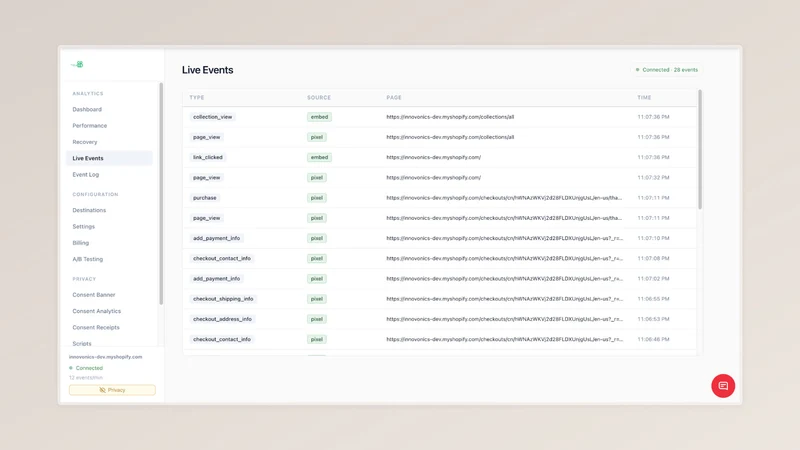The width and height of the screenshot is (800, 450).
Task: Click the events table vertical scrollbar
Action: pos(700,149)
